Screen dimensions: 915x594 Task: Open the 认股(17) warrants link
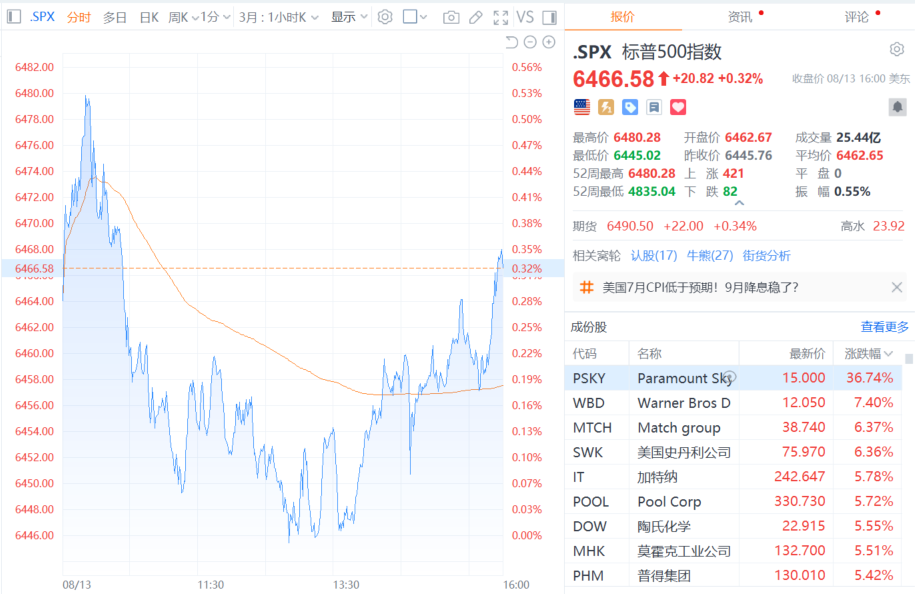coord(654,256)
